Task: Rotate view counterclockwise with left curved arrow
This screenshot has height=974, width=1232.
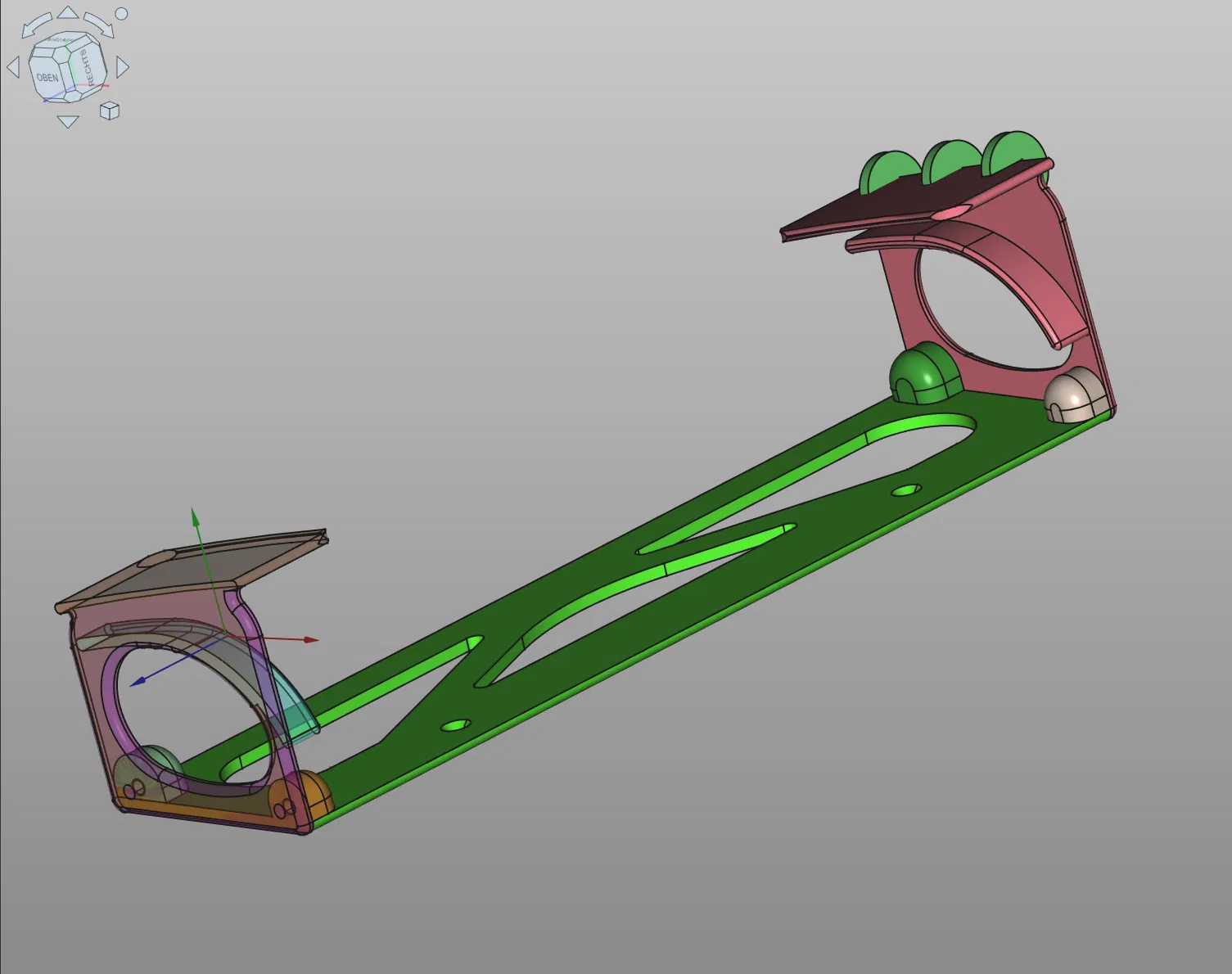Action: tap(35, 25)
